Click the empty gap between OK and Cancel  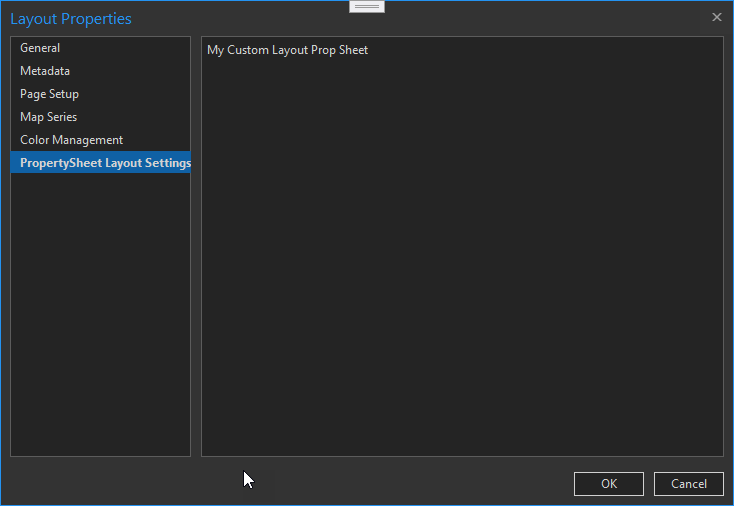click(x=649, y=484)
